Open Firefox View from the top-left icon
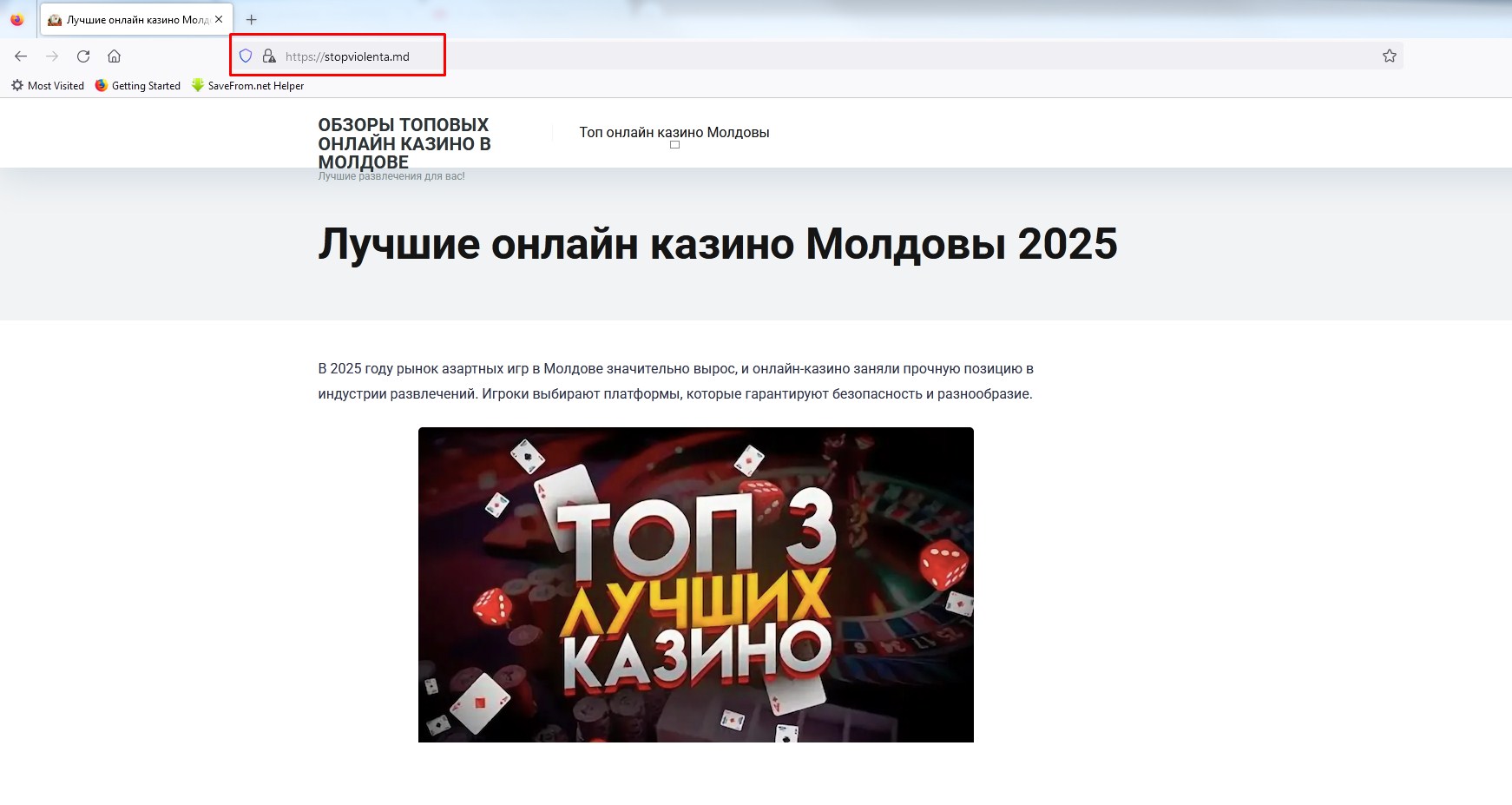 coord(17,19)
